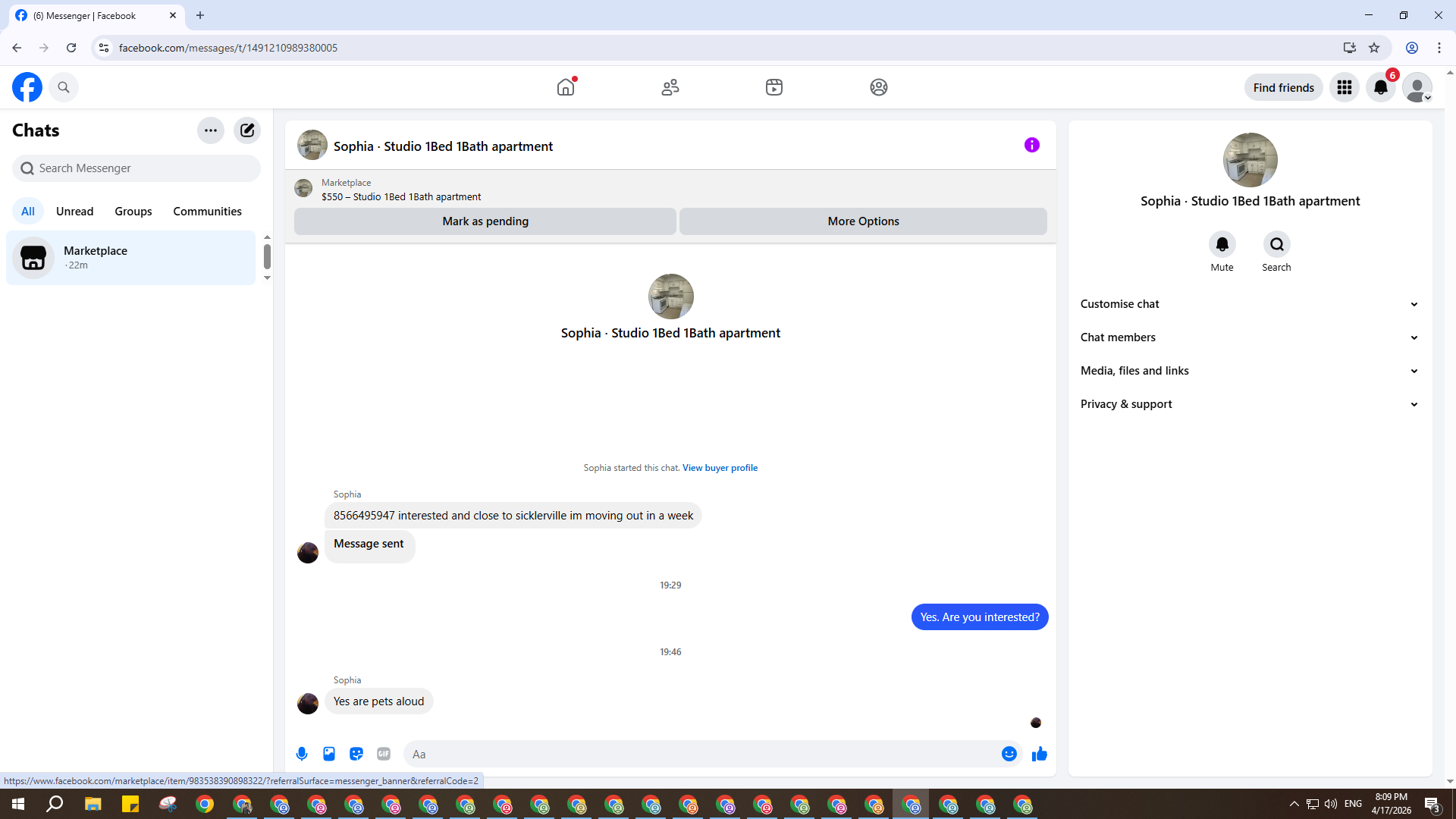Mute this conversation
1456x819 pixels.
(x=1222, y=245)
